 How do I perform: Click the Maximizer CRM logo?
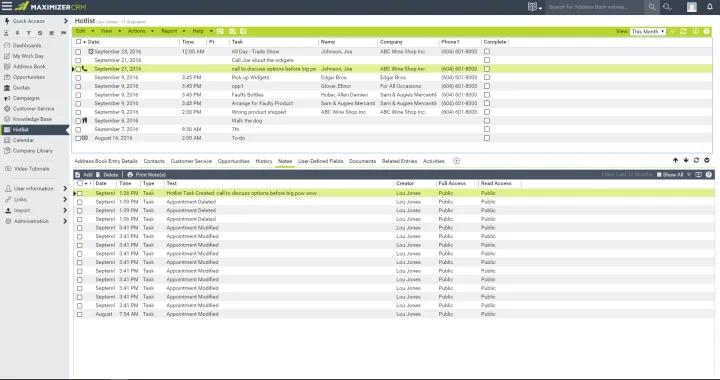pos(51,6)
